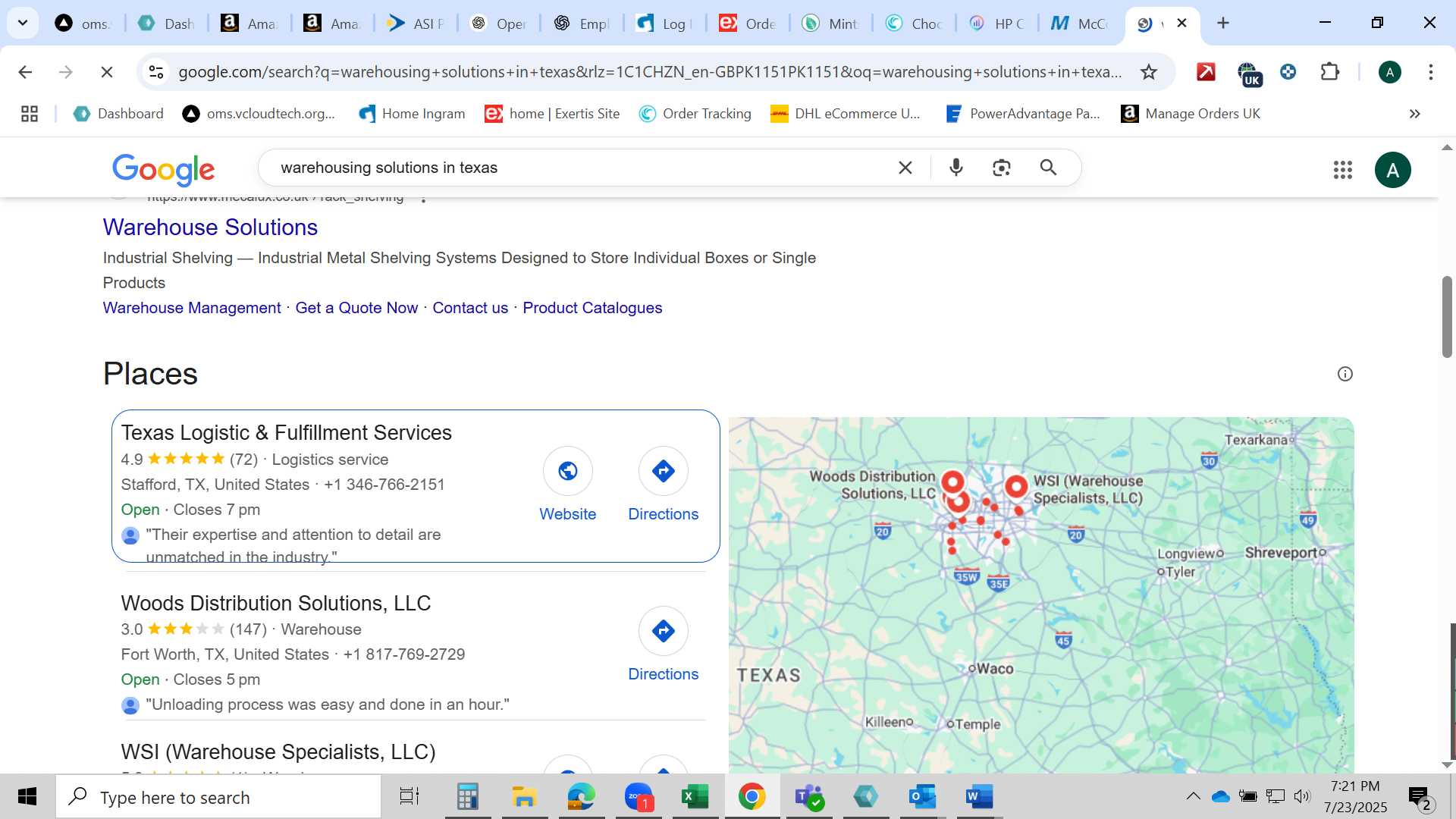Click the page vertical scrollbar thumb

tap(1446, 317)
